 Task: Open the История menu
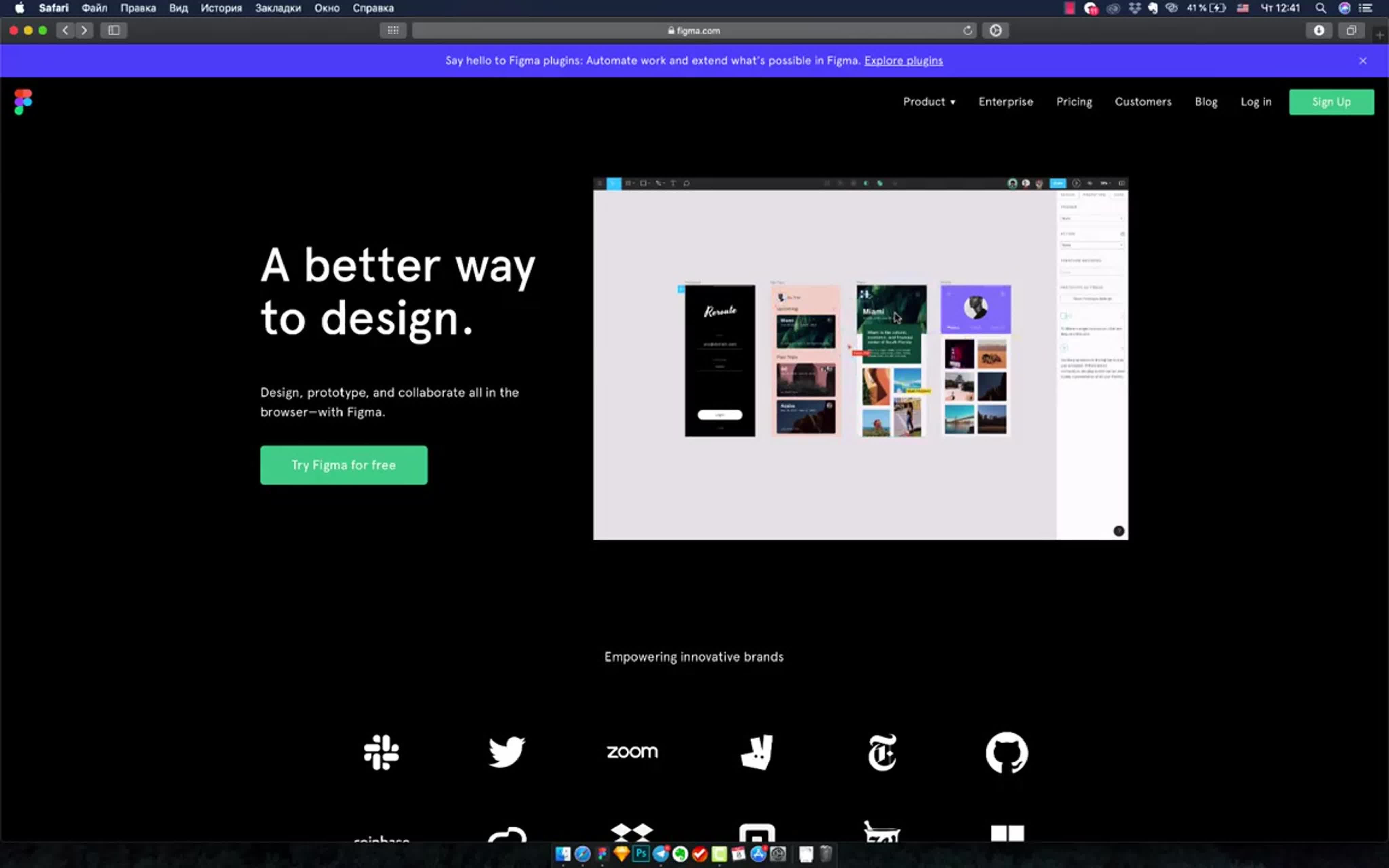pyautogui.click(x=221, y=8)
